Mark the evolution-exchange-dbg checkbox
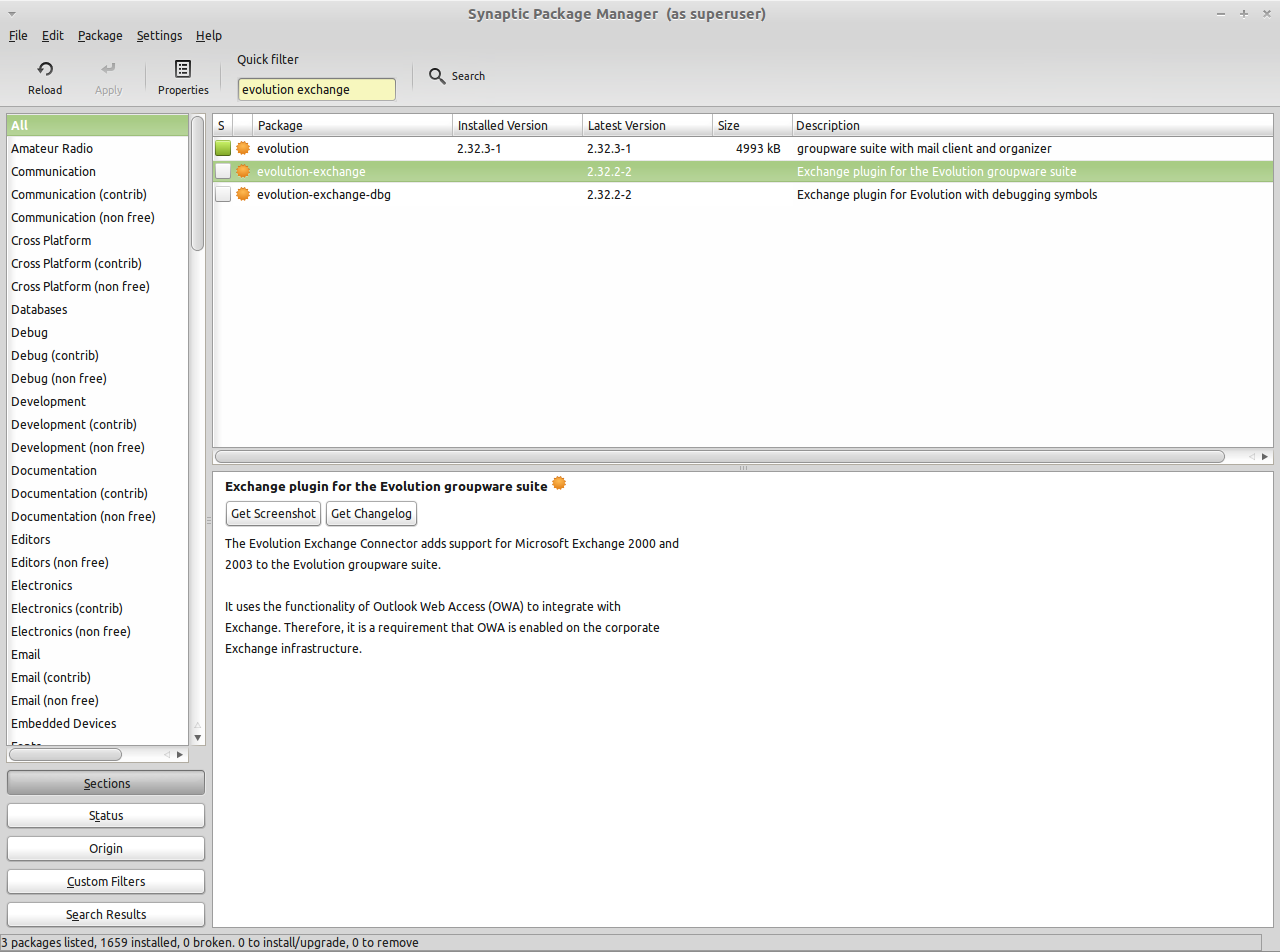This screenshot has width=1280, height=952. coord(223,194)
